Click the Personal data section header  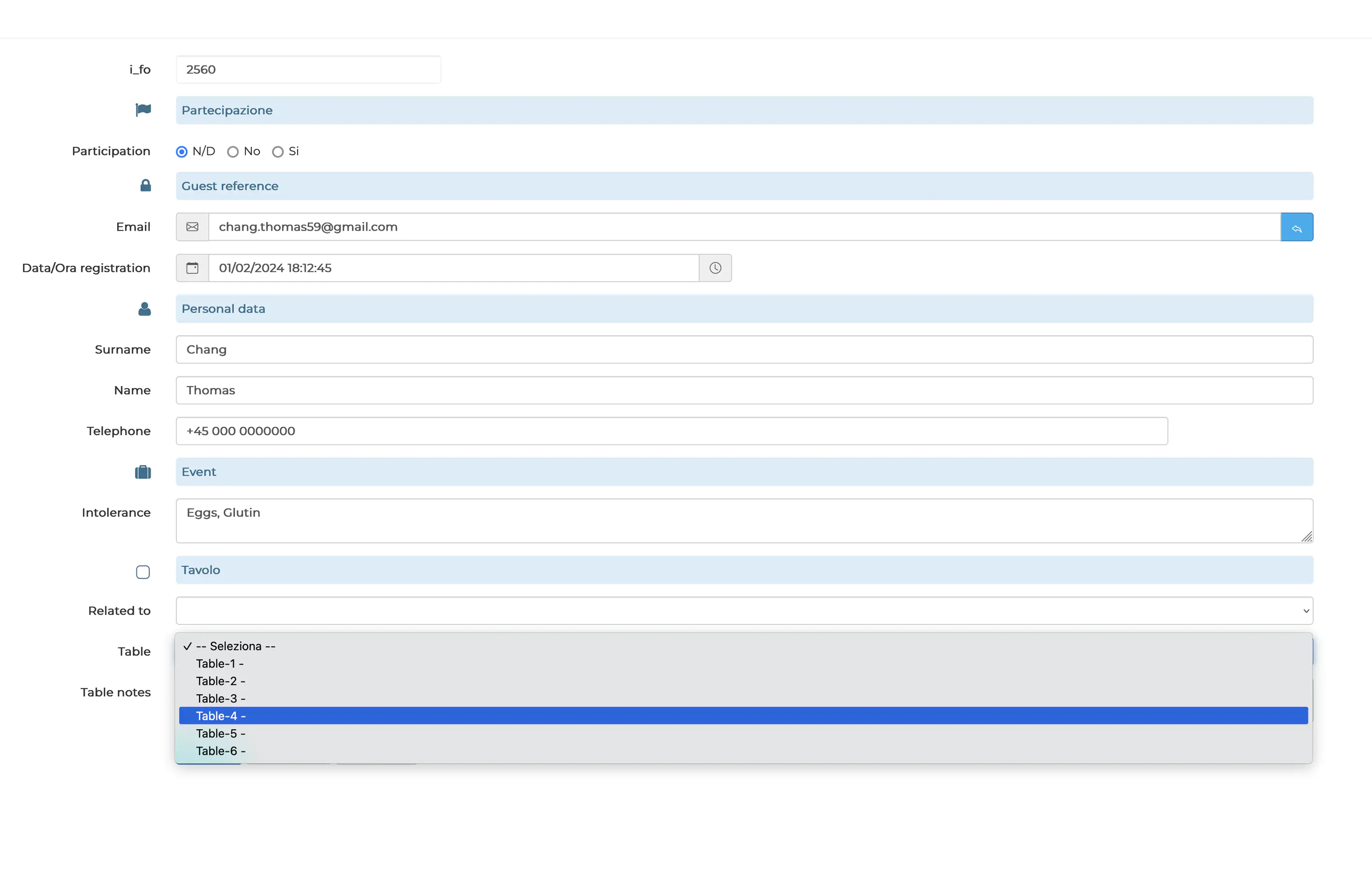745,309
